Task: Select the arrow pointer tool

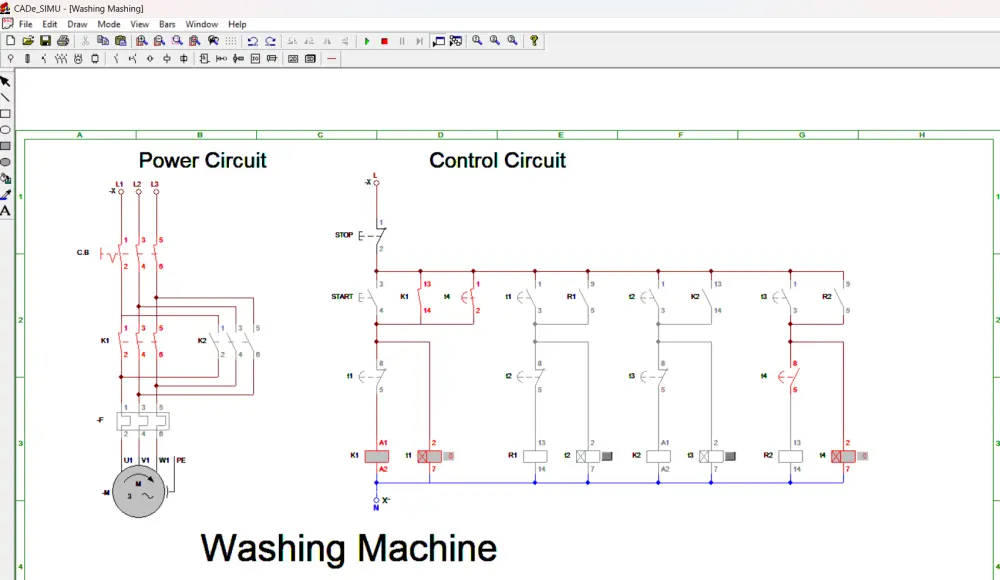Action: click(x=5, y=82)
